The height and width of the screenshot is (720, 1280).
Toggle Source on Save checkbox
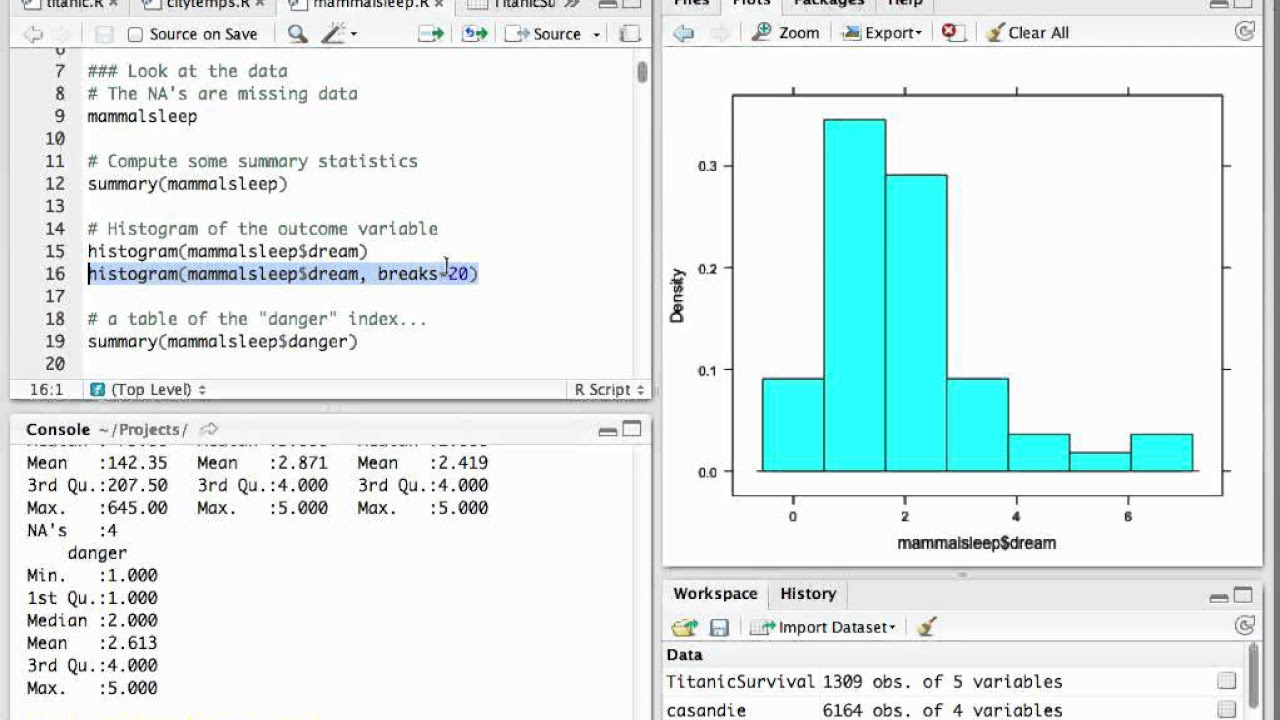pos(135,34)
